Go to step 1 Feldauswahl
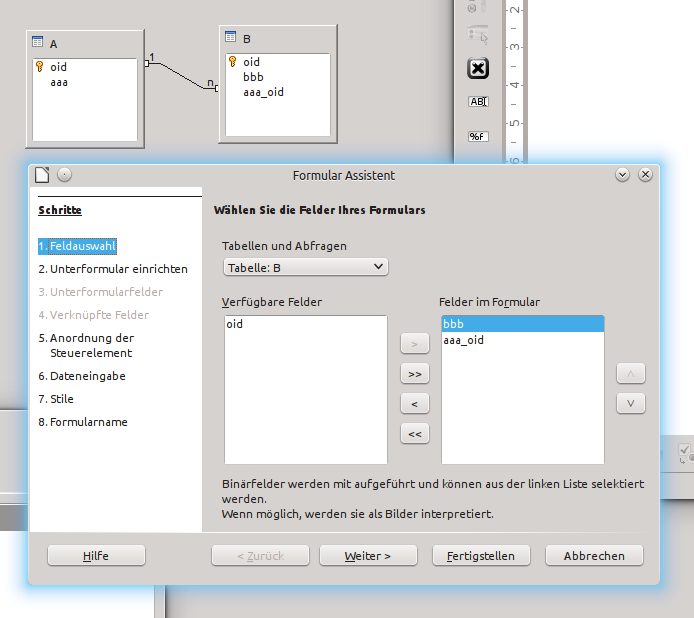This screenshot has height=618, width=694. point(77,246)
